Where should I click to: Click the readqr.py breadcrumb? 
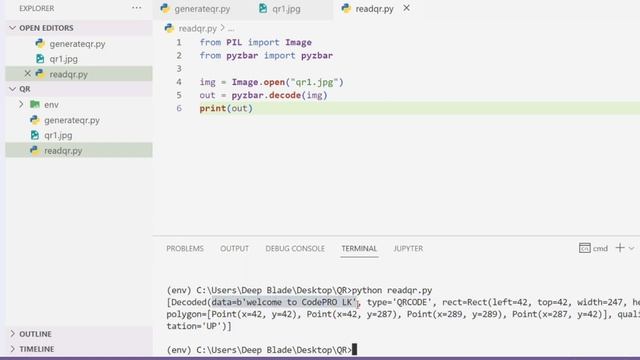point(198,29)
